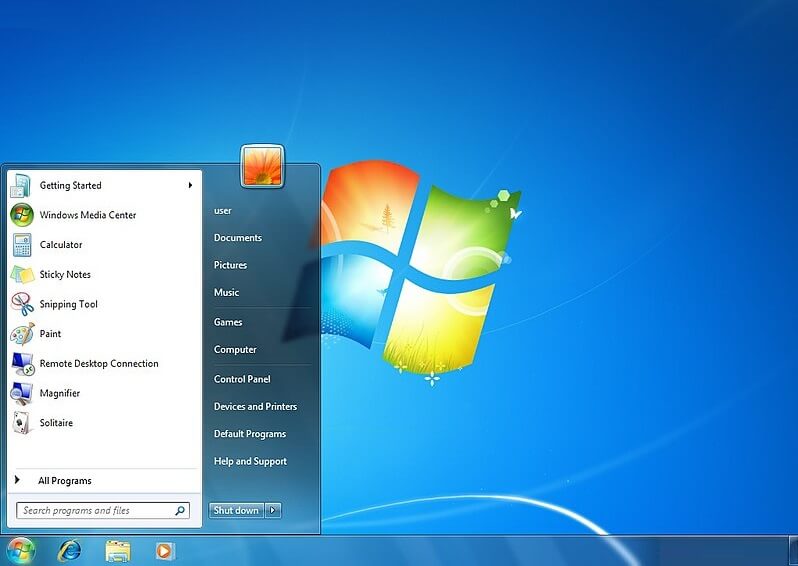The height and width of the screenshot is (566, 798).
Task: Launch the Snipping Tool scissors icon
Action: 22,304
